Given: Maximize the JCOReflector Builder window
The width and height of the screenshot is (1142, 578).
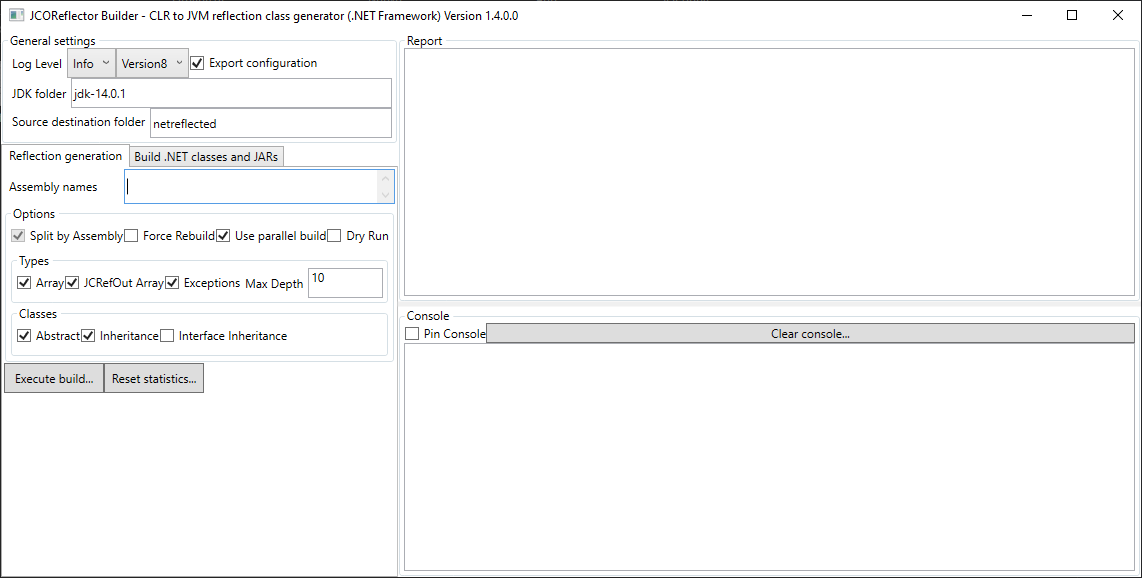Looking at the screenshot, I should (x=1072, y=15).
